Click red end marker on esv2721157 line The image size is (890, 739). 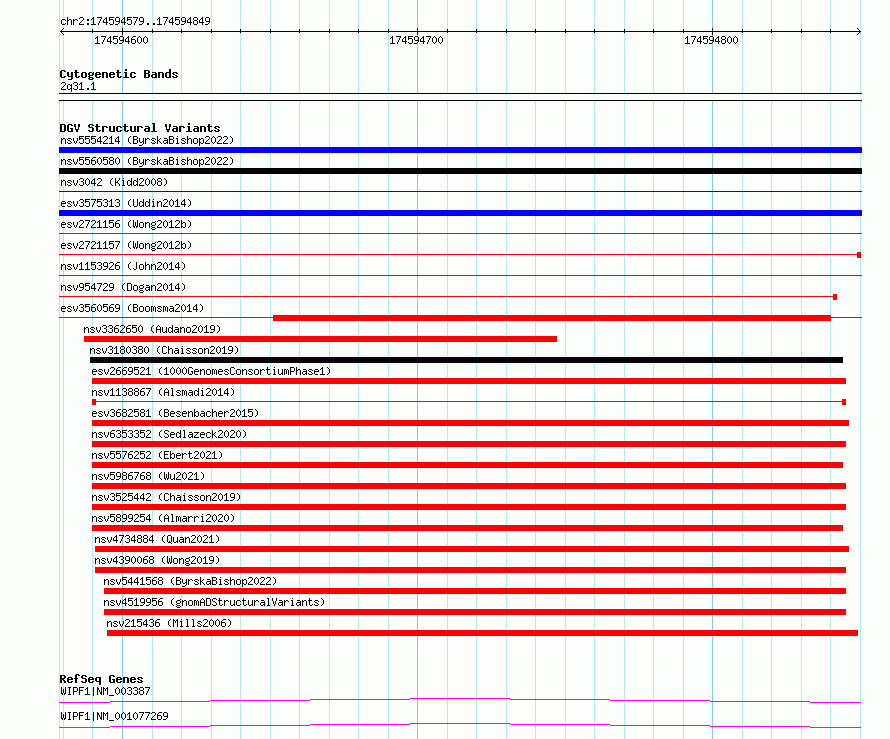(859, 255)
